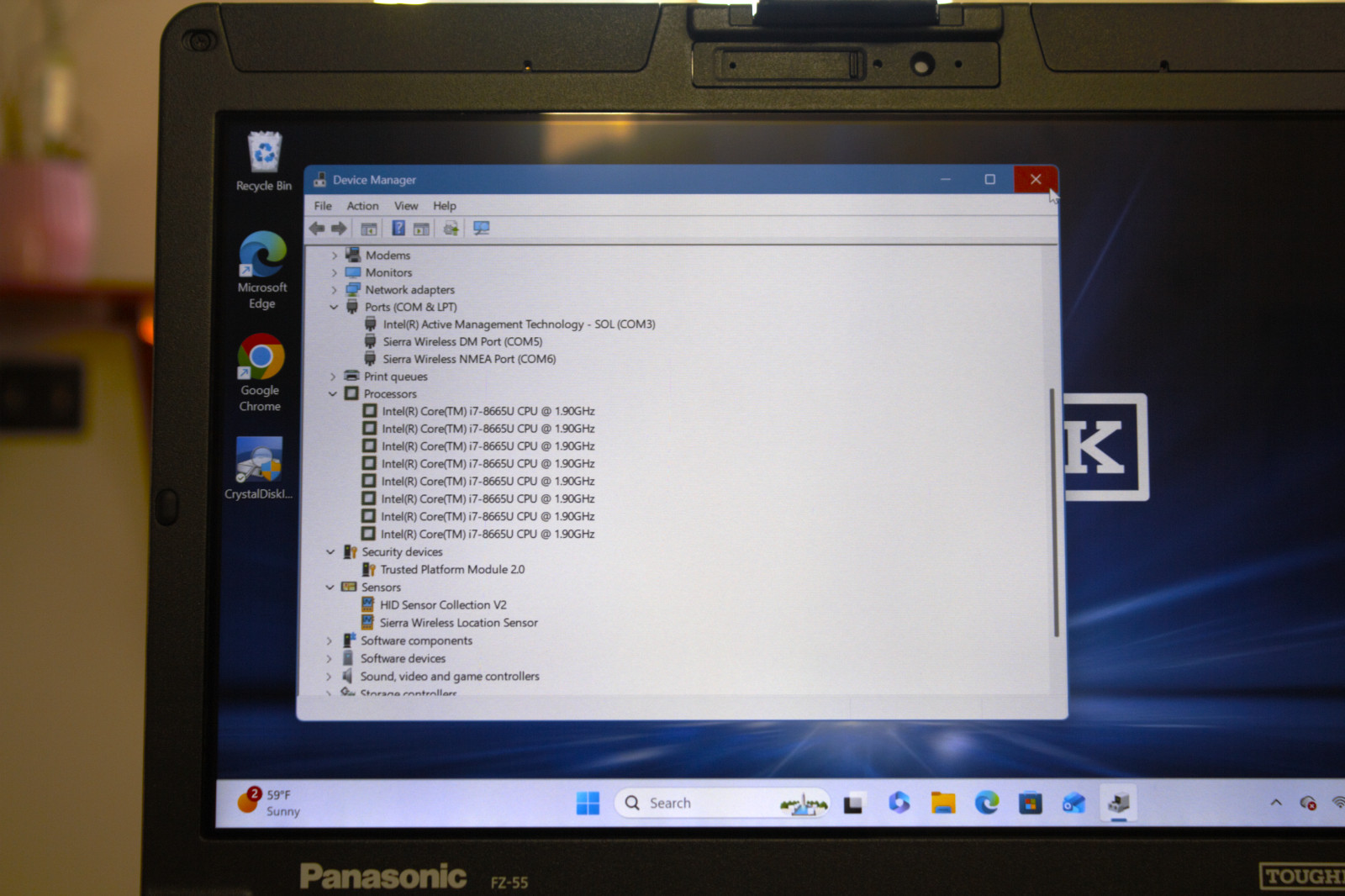Click the blue Help question-mark icon
This screenshot has width=1345, height=896.
coord(398,229)
